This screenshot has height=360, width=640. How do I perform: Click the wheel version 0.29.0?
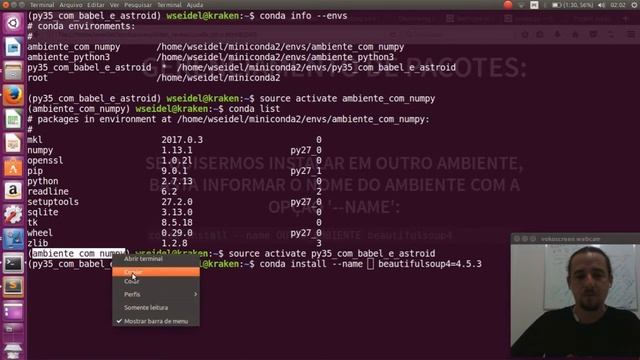(177, 233)
